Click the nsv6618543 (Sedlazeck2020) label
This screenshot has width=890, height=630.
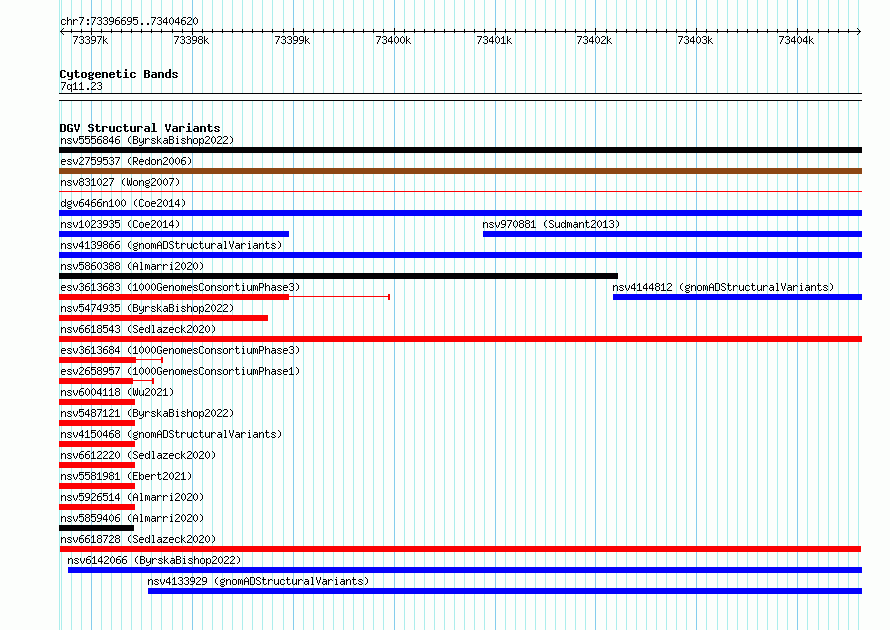point(138,329)
